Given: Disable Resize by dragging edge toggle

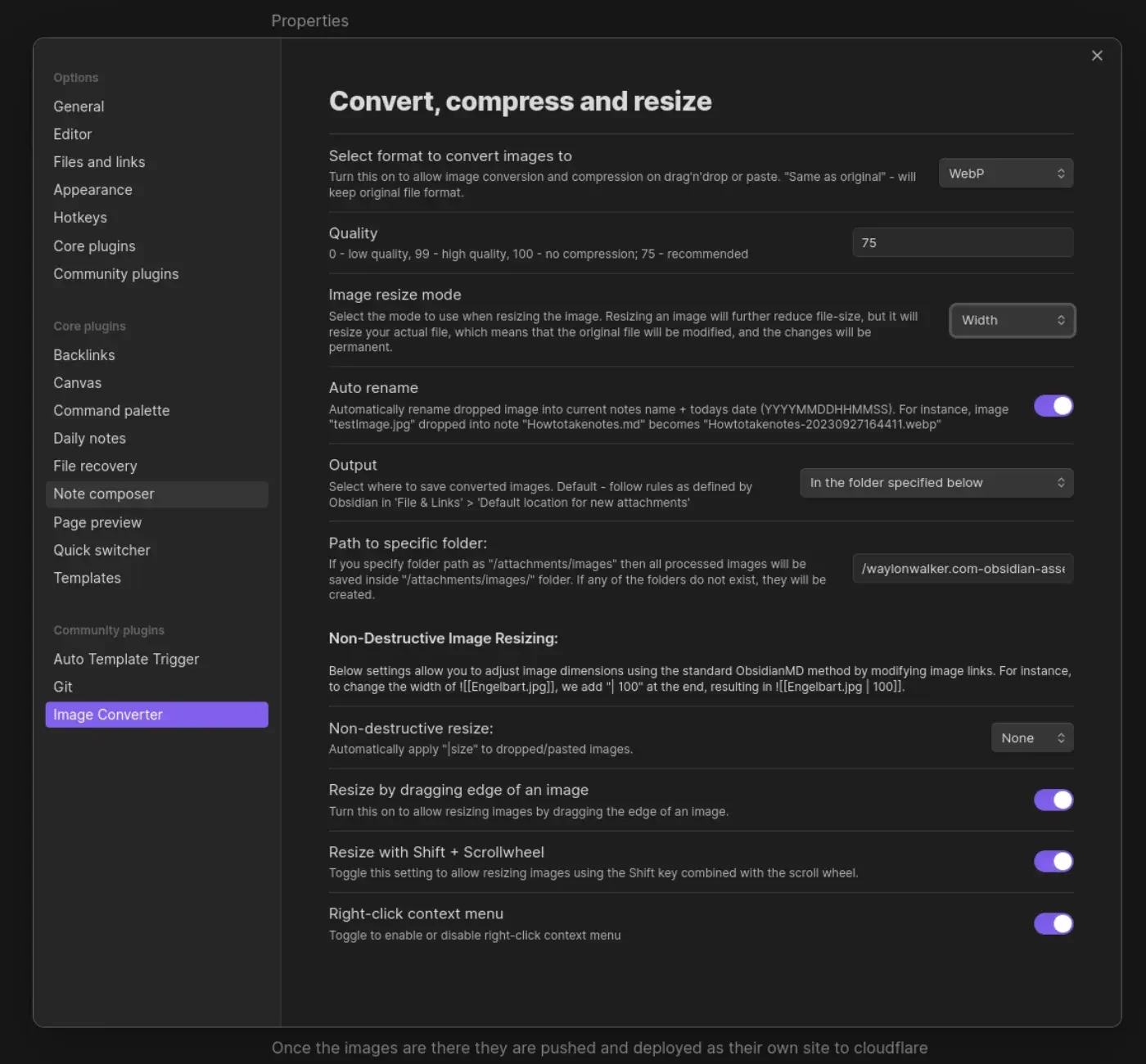Looking at the screenshot, I should tap(1053, 800).
